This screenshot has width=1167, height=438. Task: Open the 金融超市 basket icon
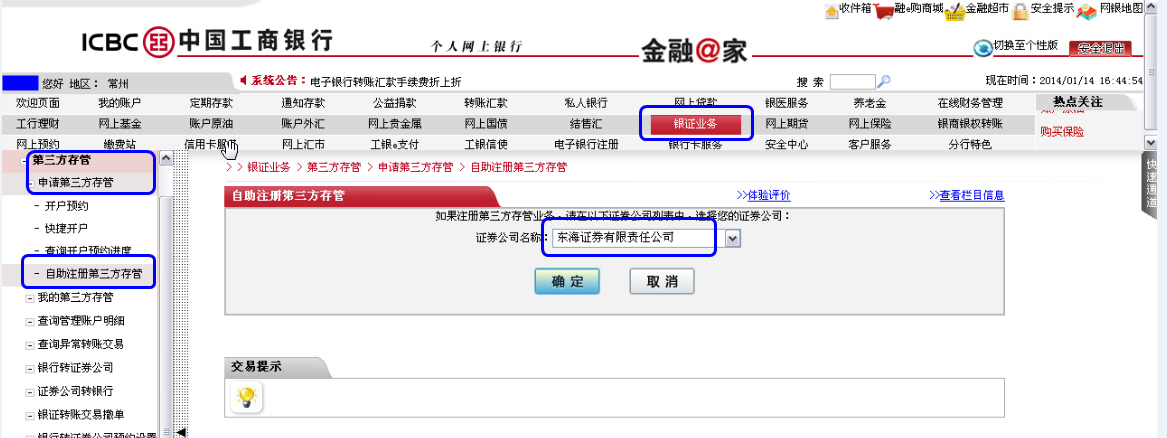[955, 11]
